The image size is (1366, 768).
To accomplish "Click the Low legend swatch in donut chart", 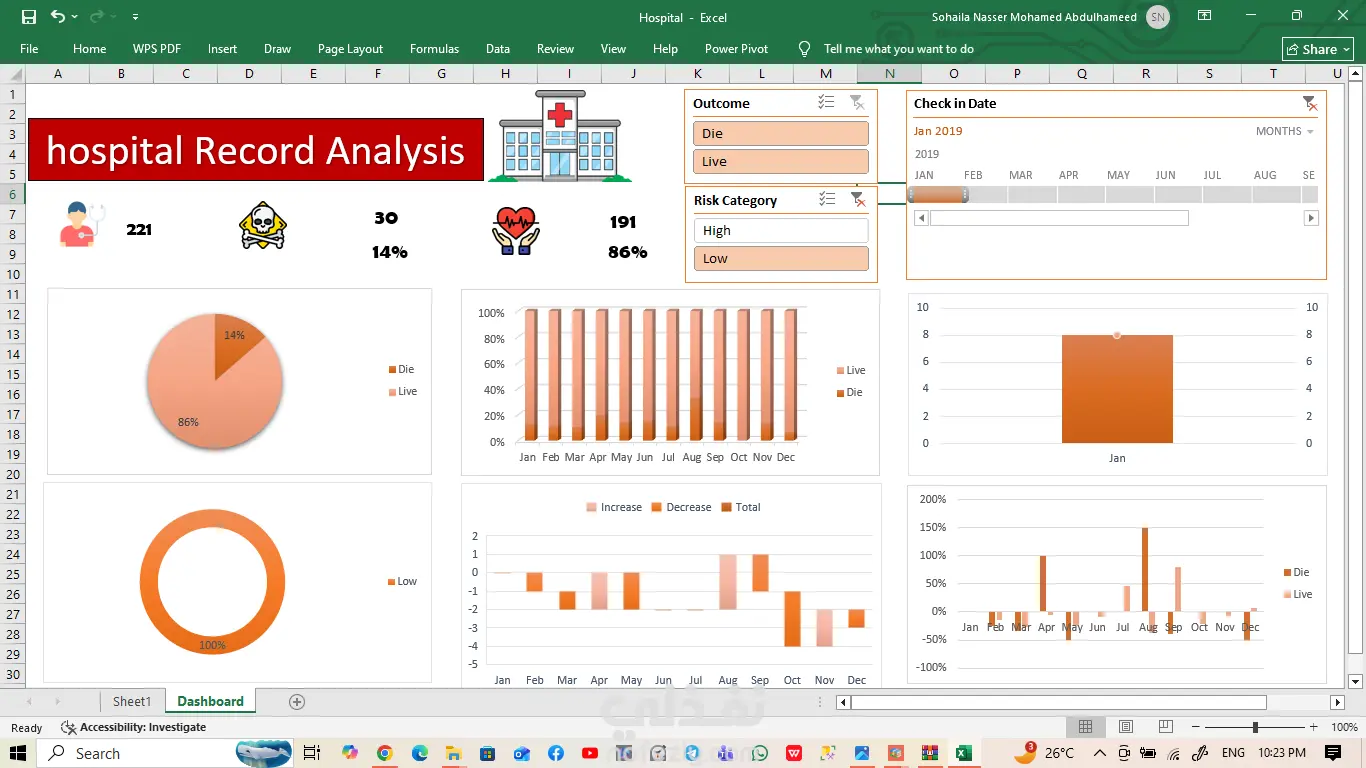I will [x=391, y=581].
